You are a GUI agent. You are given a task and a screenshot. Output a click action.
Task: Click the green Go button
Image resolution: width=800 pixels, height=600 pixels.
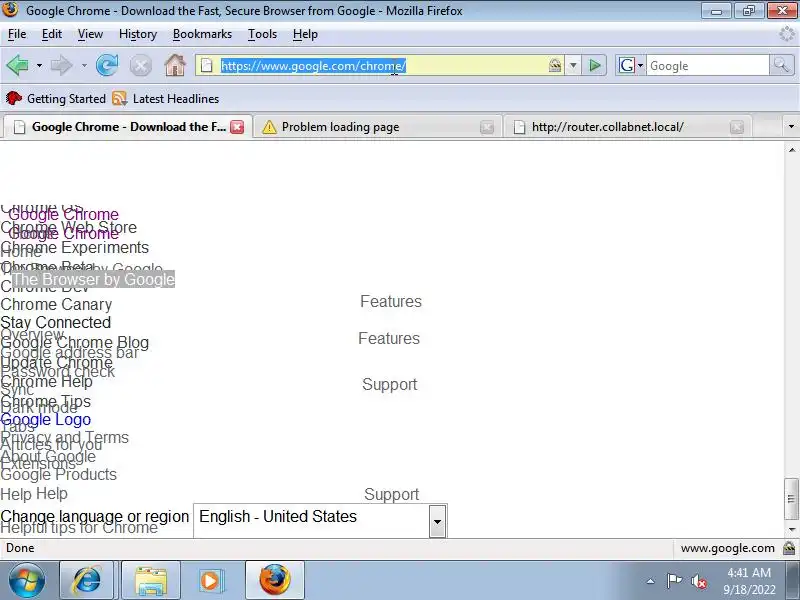pyautogui.click(x=594, y=65)
